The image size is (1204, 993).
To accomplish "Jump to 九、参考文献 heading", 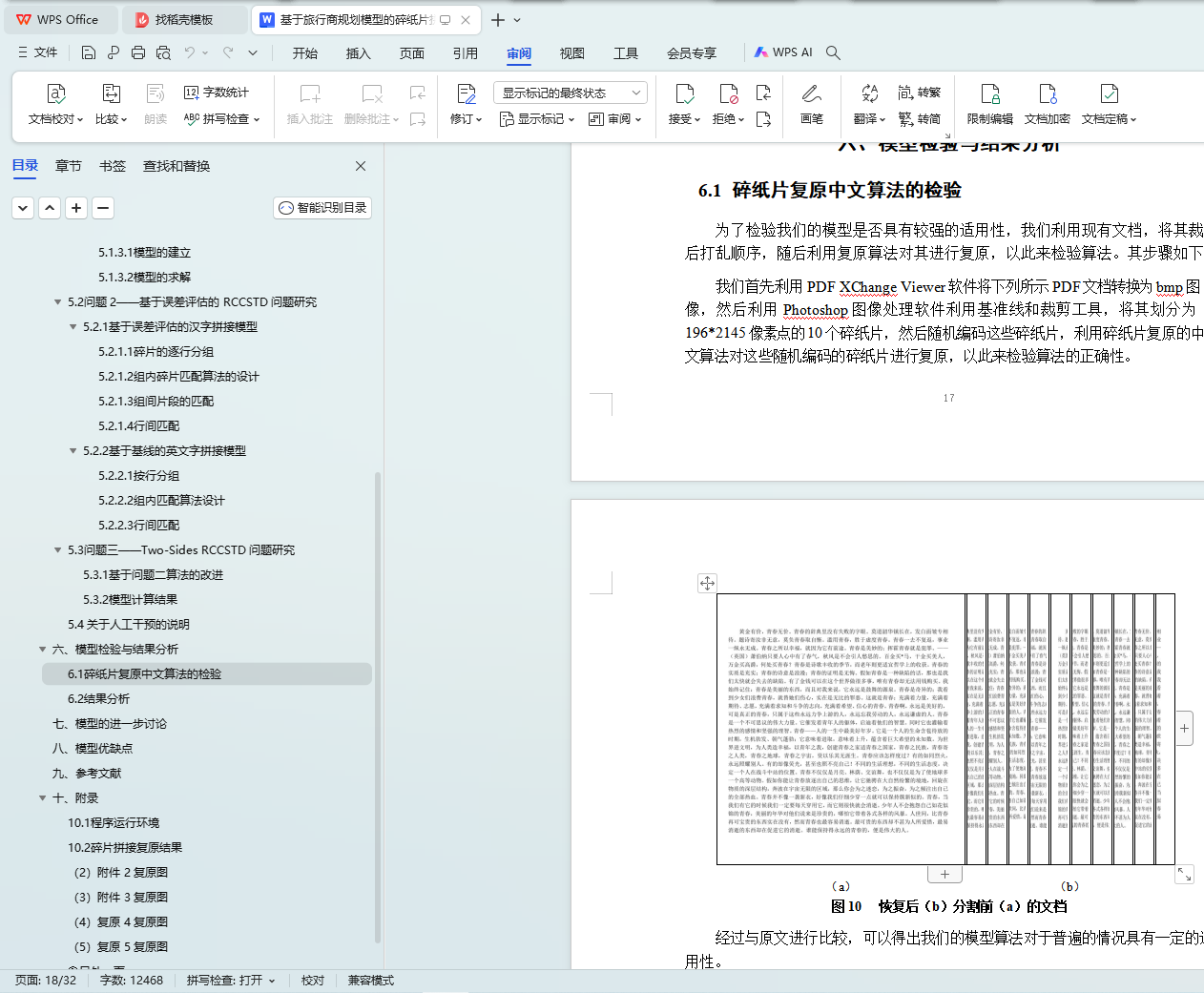I will 87,774.
